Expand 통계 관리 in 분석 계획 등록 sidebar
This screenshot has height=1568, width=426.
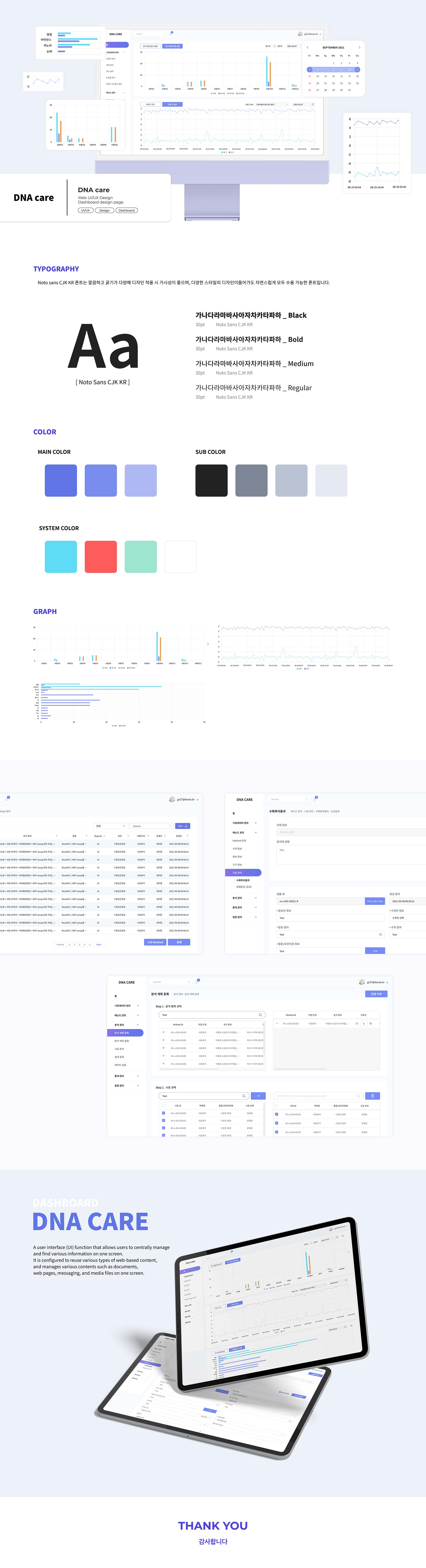click(x=138, y=1076)
